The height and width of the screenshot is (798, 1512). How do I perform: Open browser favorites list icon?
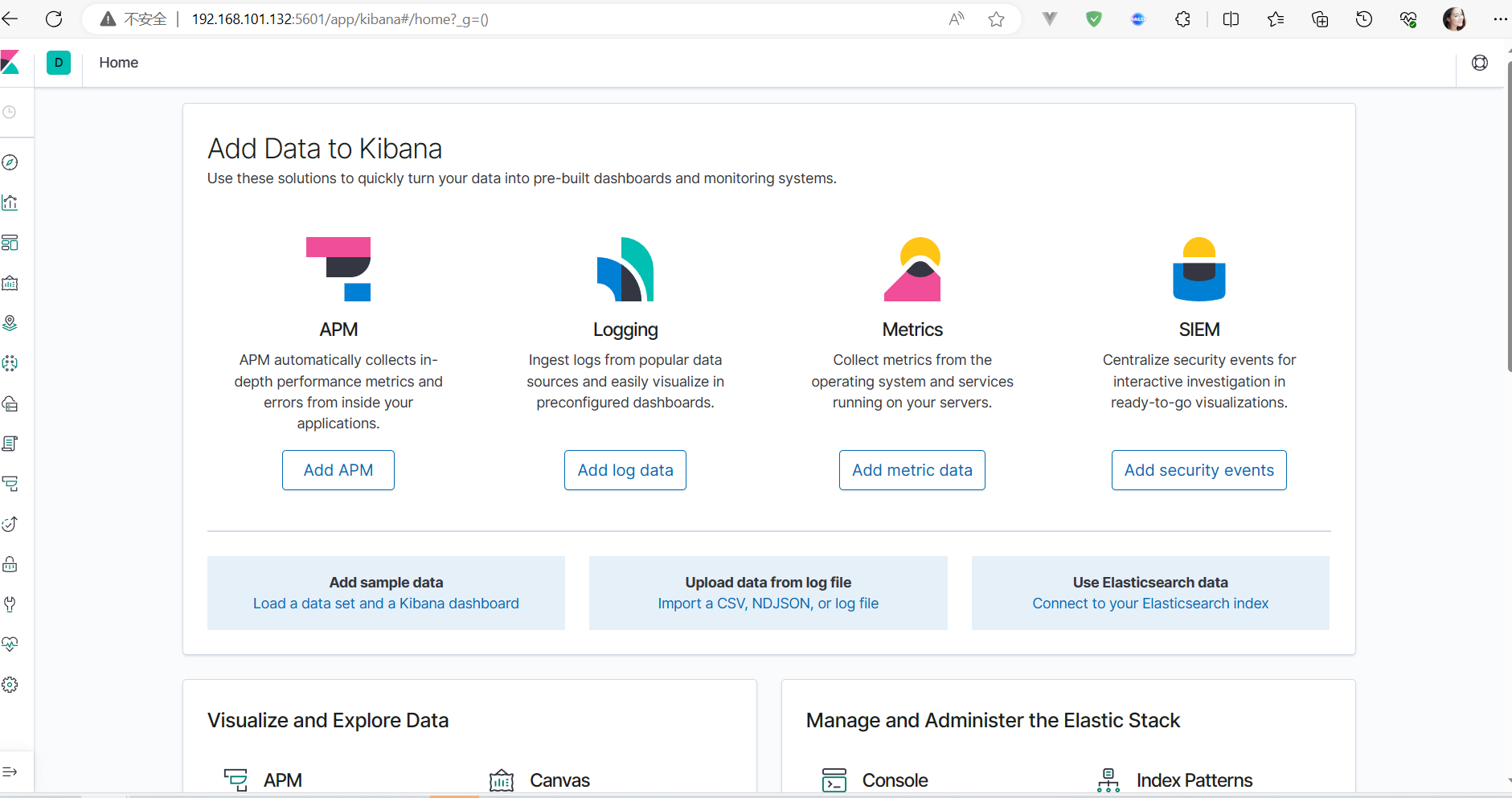(x=1276, y=19)
